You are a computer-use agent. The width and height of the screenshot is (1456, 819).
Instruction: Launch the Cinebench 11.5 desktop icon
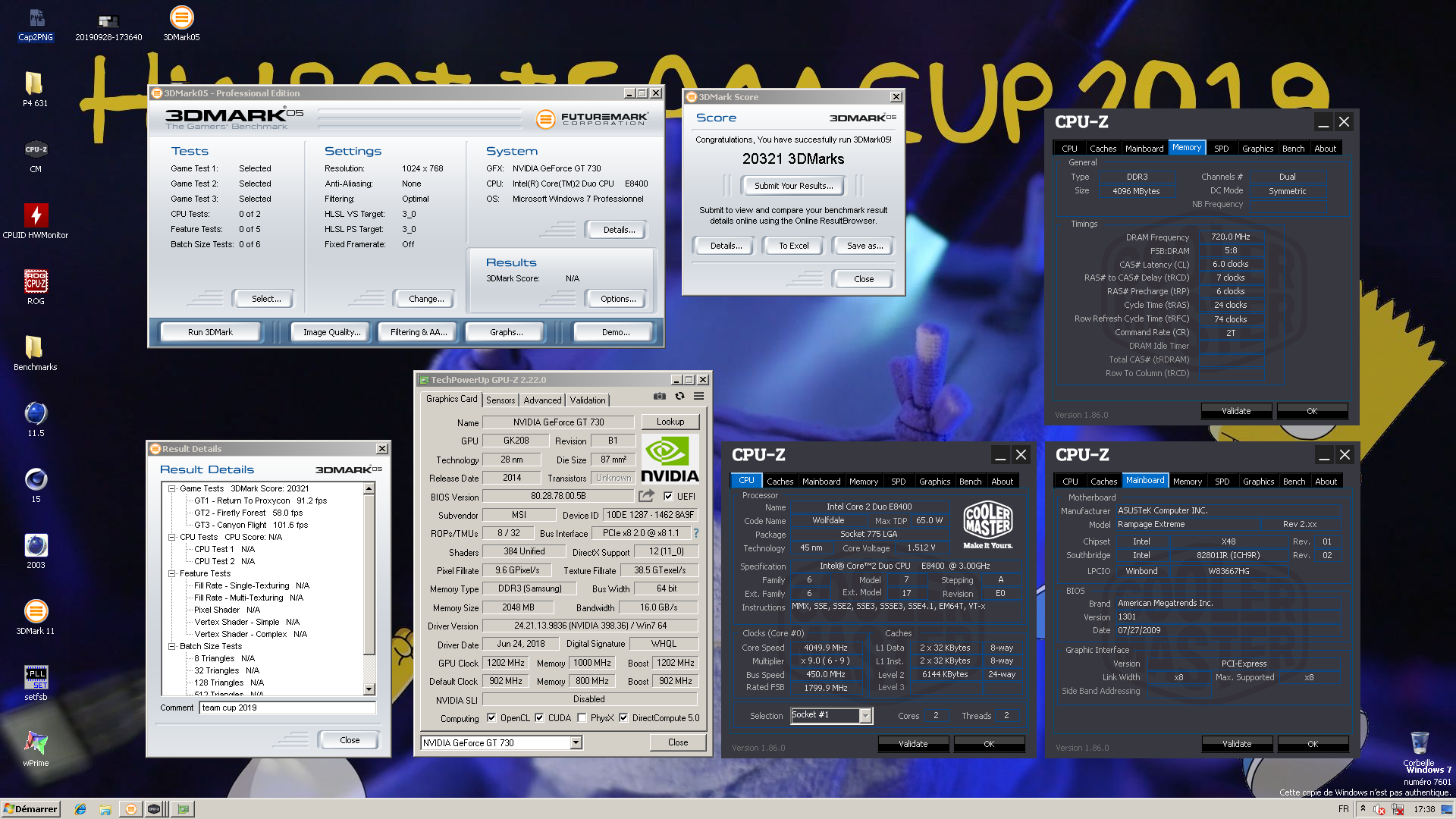click(36, 419)
